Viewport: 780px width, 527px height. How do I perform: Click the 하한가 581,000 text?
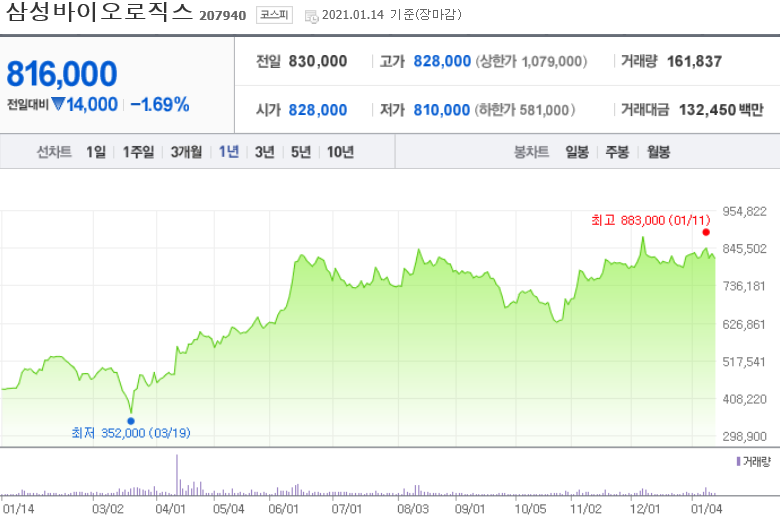(525, 110)
